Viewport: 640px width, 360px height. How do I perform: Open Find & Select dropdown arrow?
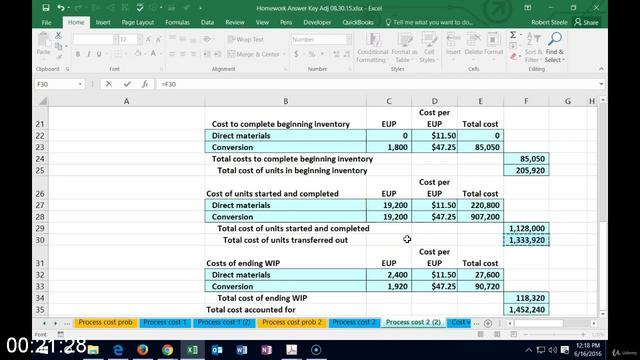(564, 60)
